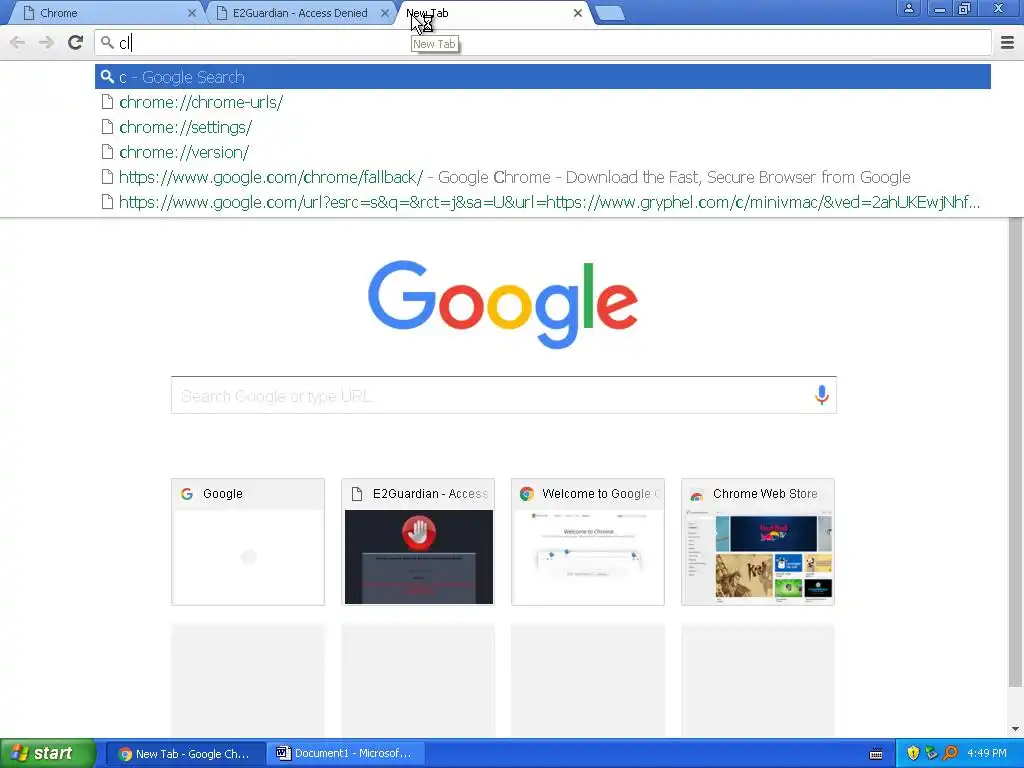Switch to E2Guardian - Access Denied tab
Viewport: 1024px width, 768px height.
point(300,13)
